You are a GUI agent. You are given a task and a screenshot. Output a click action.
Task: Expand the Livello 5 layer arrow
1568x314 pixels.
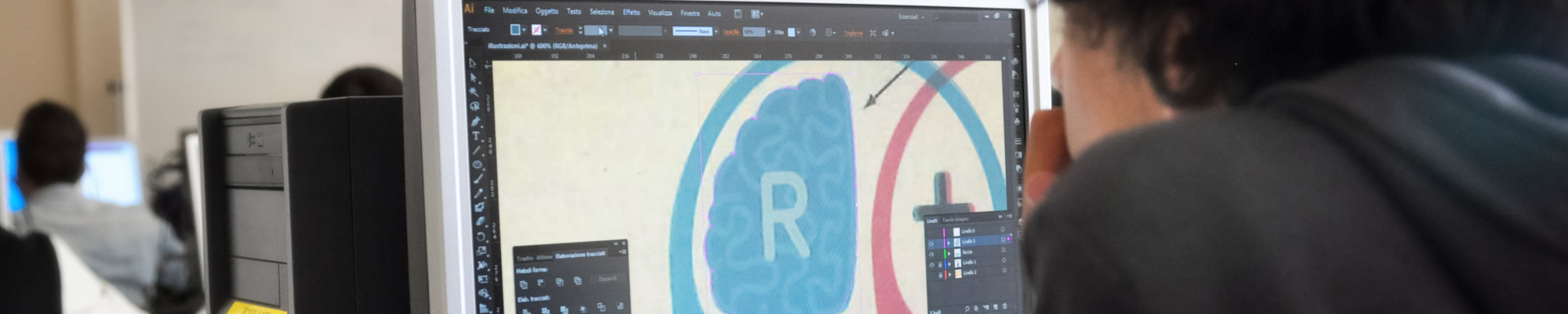coord(949,243)
